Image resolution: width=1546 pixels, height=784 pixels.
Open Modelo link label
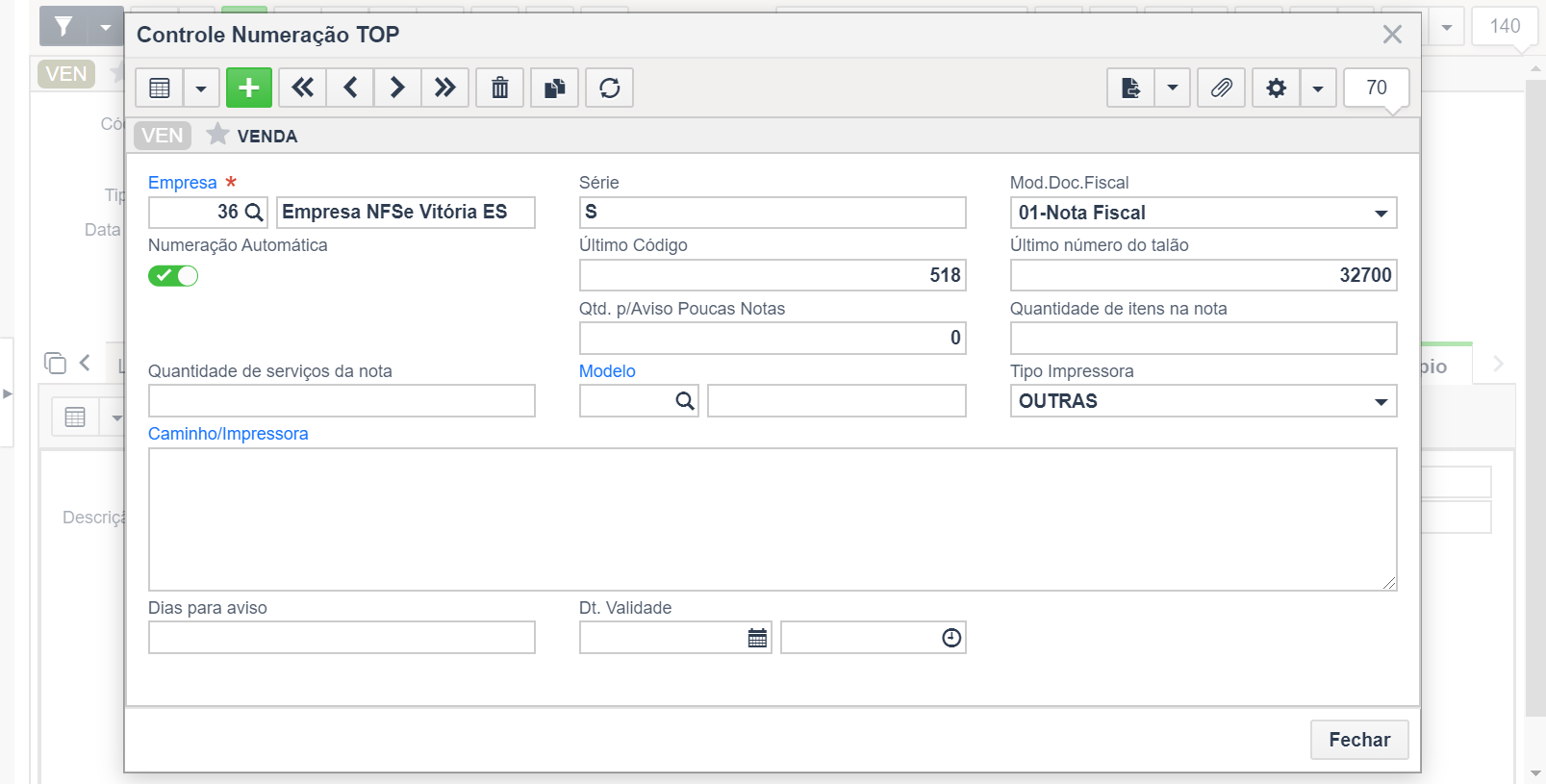pos(607,371)
